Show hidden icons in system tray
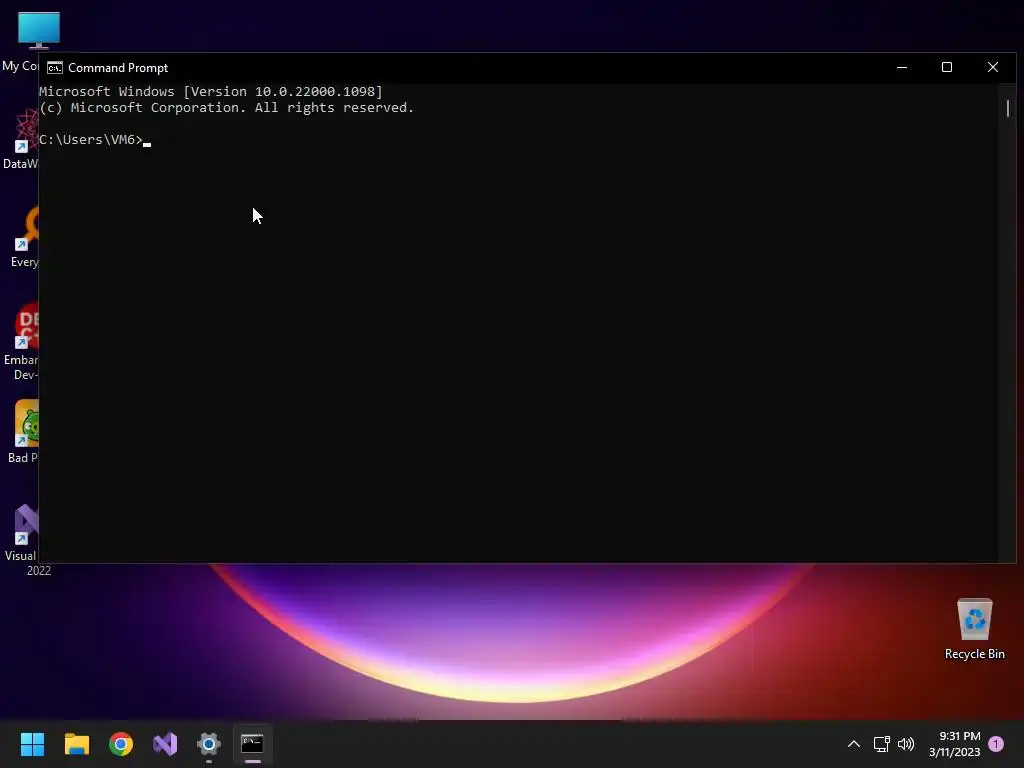The height and width of the screenshot is (768, 1024). [854, 744]
